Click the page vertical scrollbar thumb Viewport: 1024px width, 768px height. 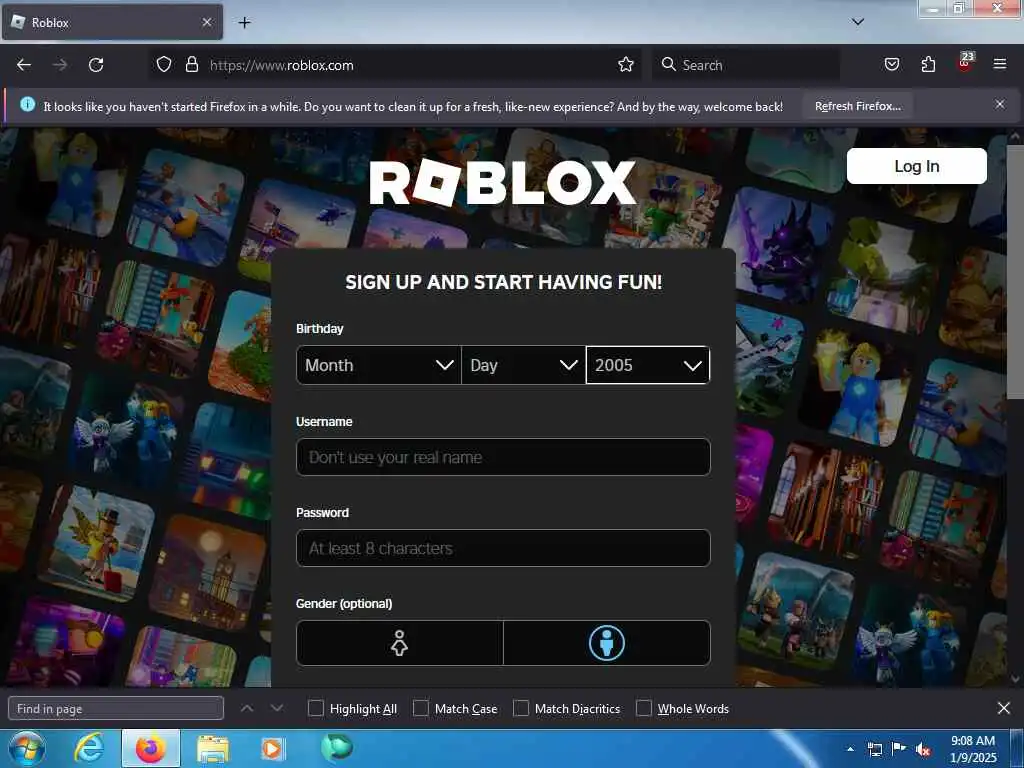pos(1014,272)
